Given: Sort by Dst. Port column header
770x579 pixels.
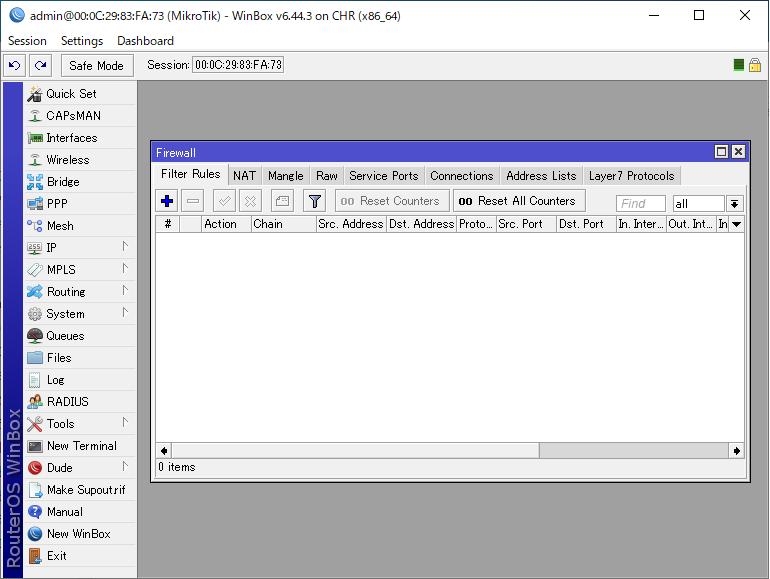Looking at the screenshot, I should pyautogui.click(x=587, y=224).
